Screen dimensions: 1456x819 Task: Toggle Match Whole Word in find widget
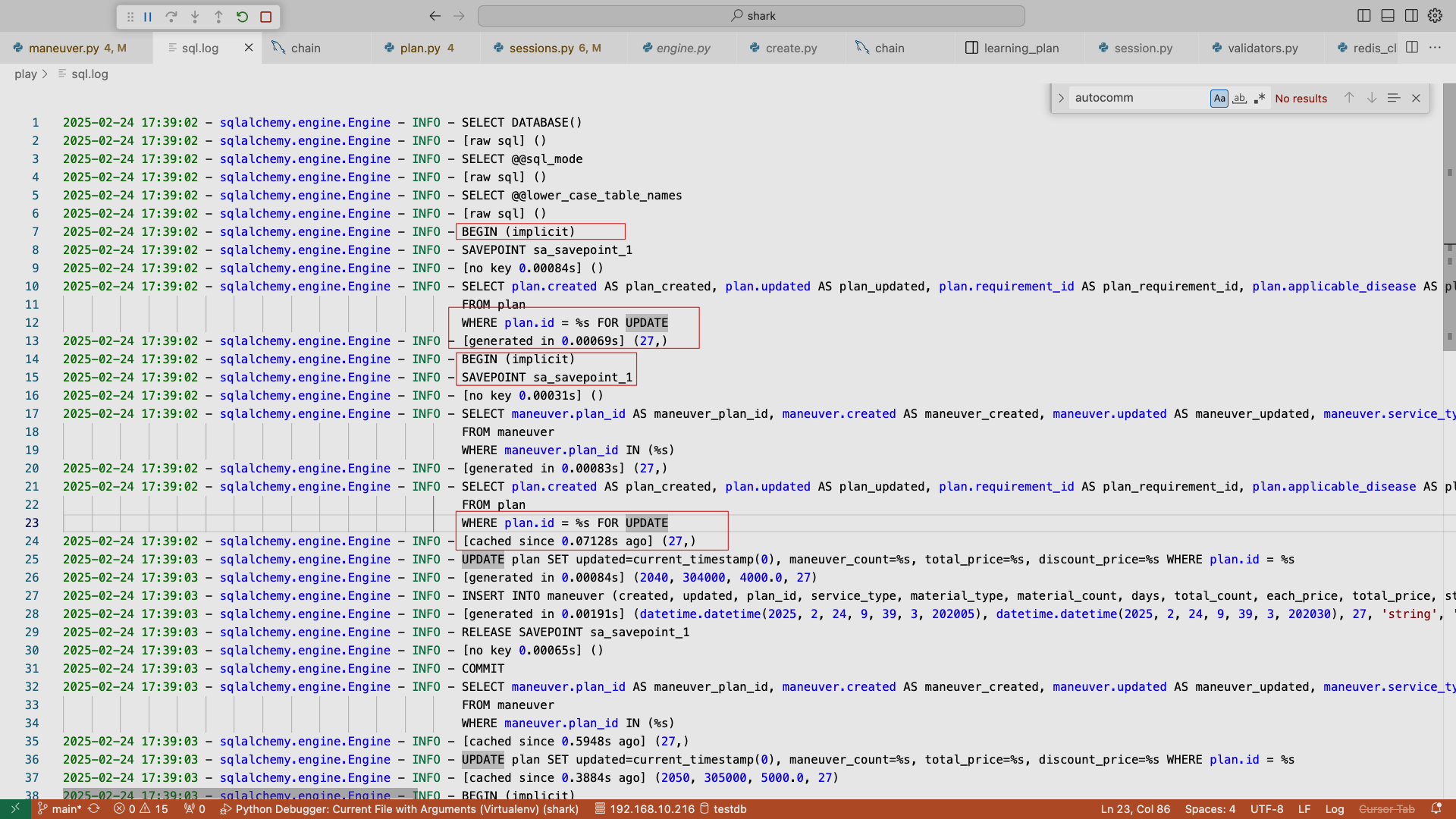[1239, 98]
